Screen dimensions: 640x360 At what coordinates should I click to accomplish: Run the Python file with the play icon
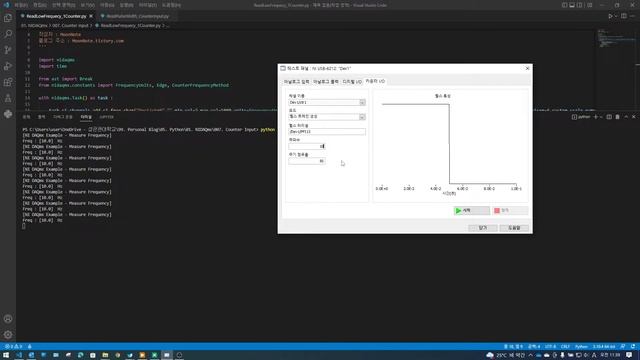[x=610, y=16]
